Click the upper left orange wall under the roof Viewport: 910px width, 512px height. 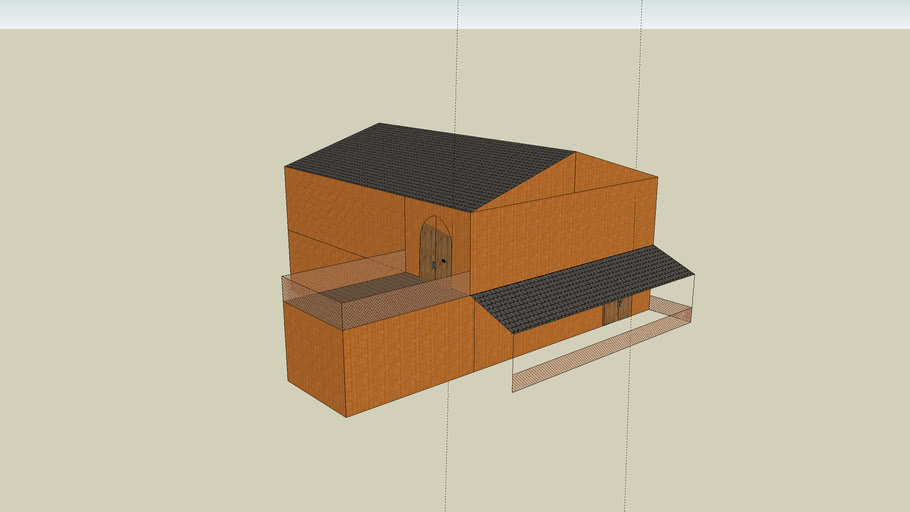point(340,210)
